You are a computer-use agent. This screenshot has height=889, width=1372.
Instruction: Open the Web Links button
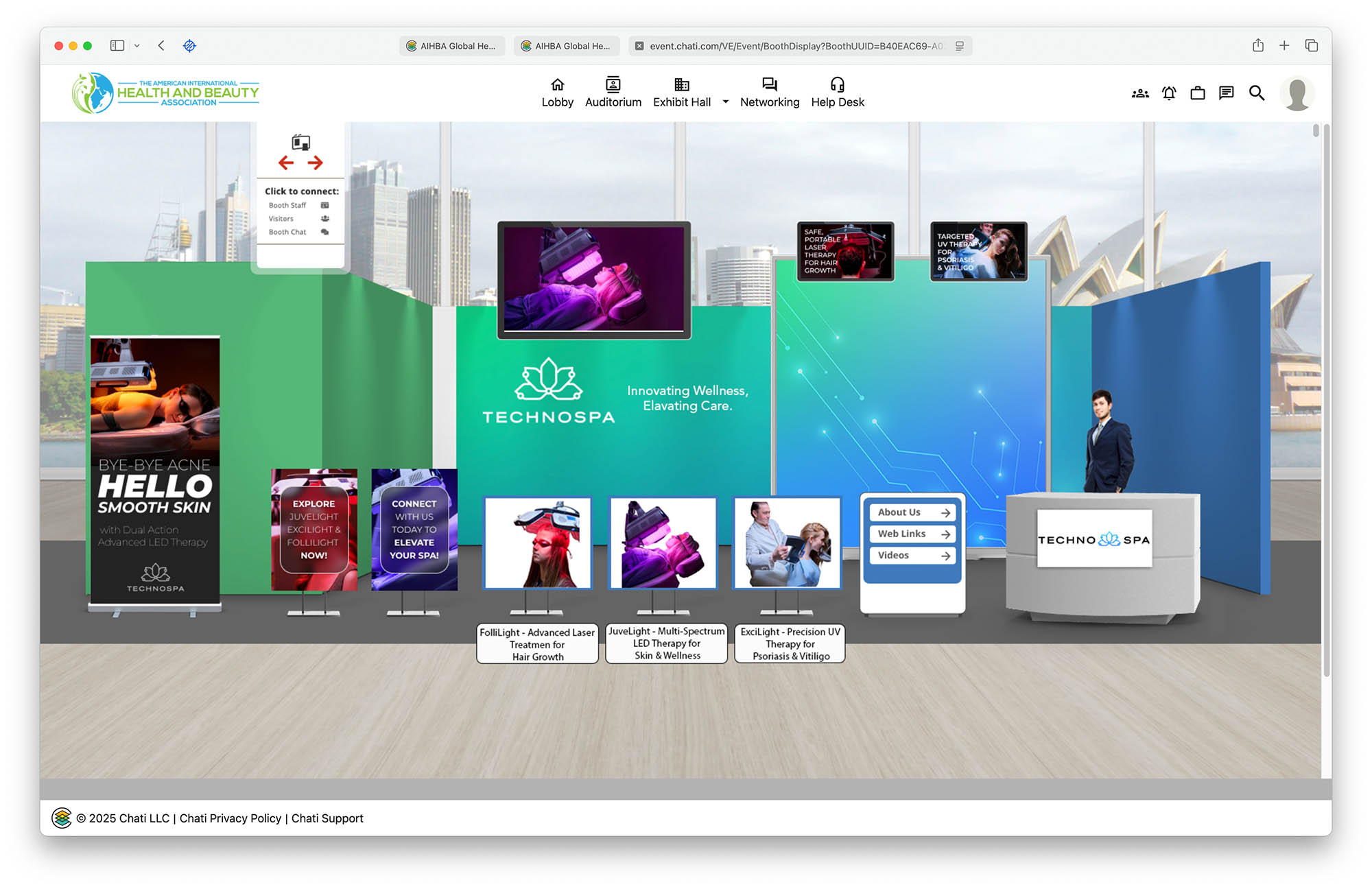click(912, 534)
